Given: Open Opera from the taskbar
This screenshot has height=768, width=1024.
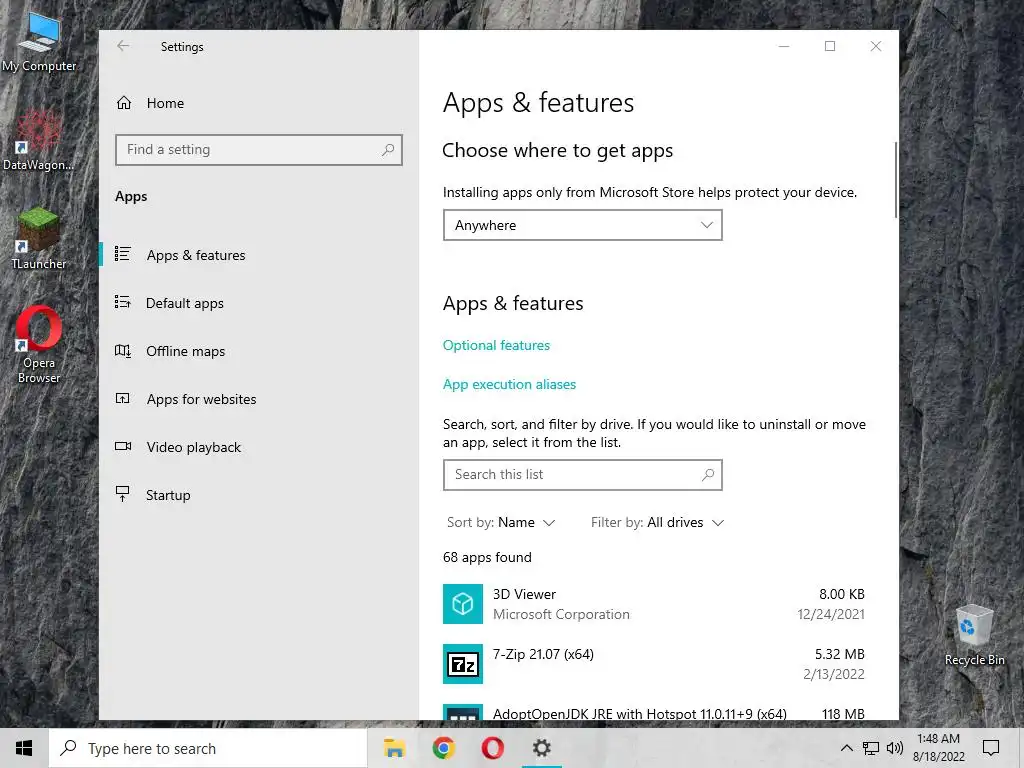Looking at the screenshot, I should 492,748.
